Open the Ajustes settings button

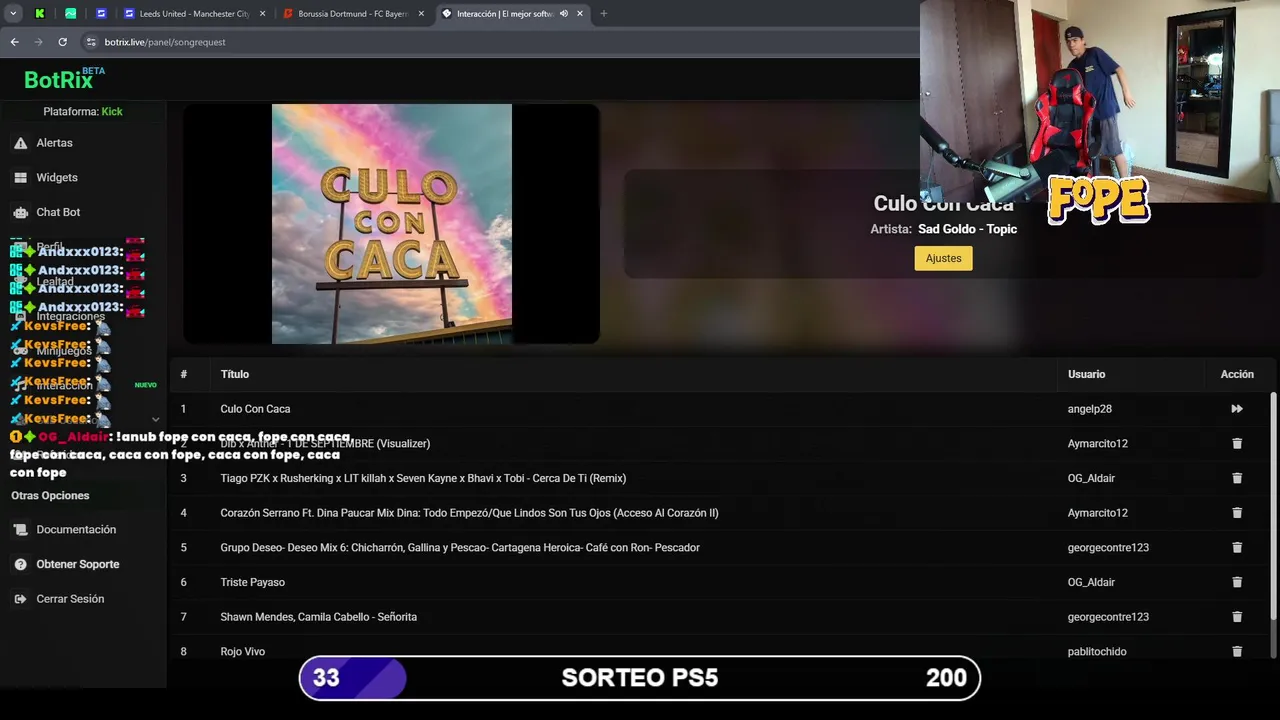click(943, 258)
